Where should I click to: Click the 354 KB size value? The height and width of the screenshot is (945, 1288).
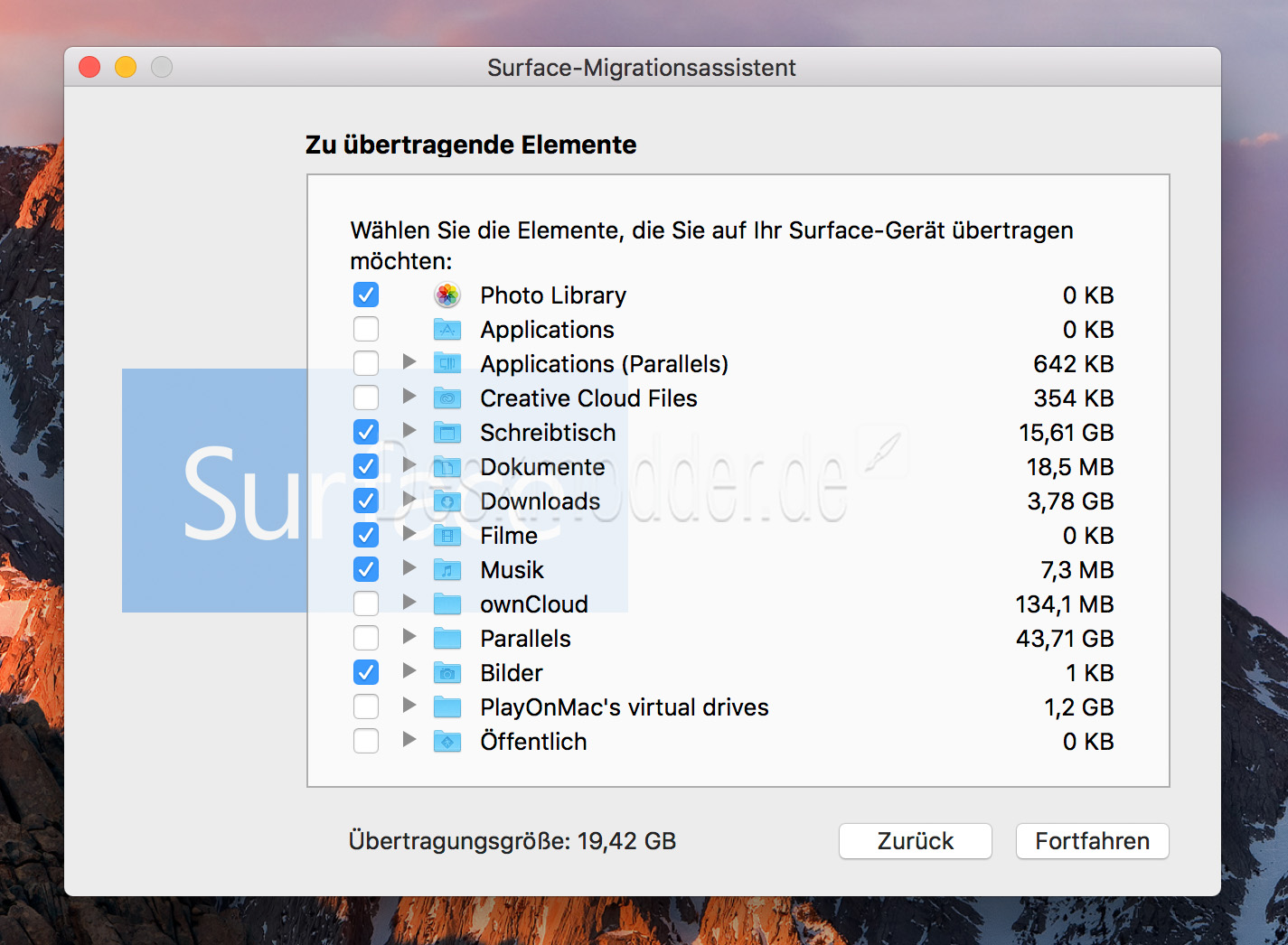coord(1074,398)
